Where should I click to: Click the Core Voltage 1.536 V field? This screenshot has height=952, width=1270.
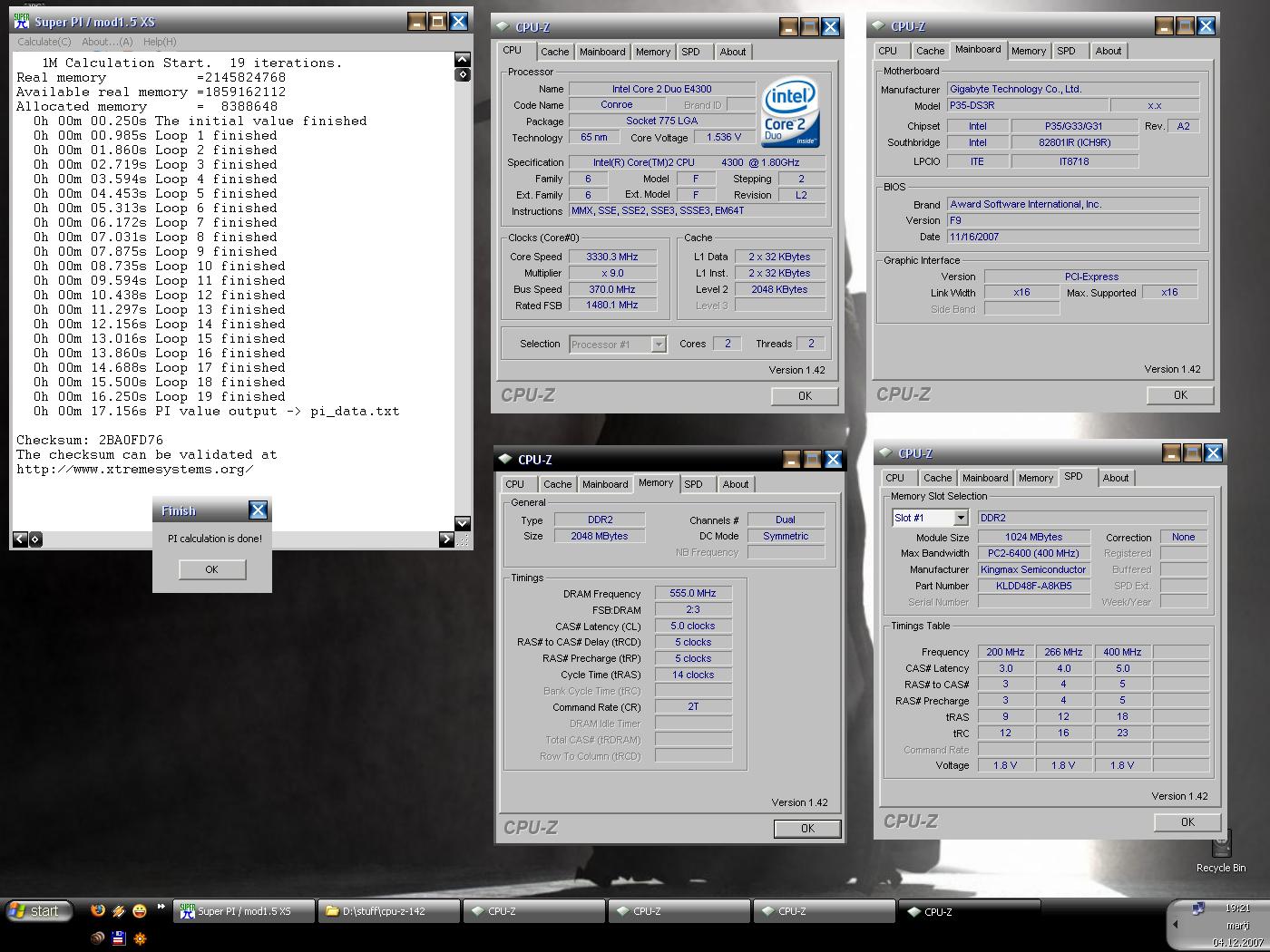coord(724,137)
